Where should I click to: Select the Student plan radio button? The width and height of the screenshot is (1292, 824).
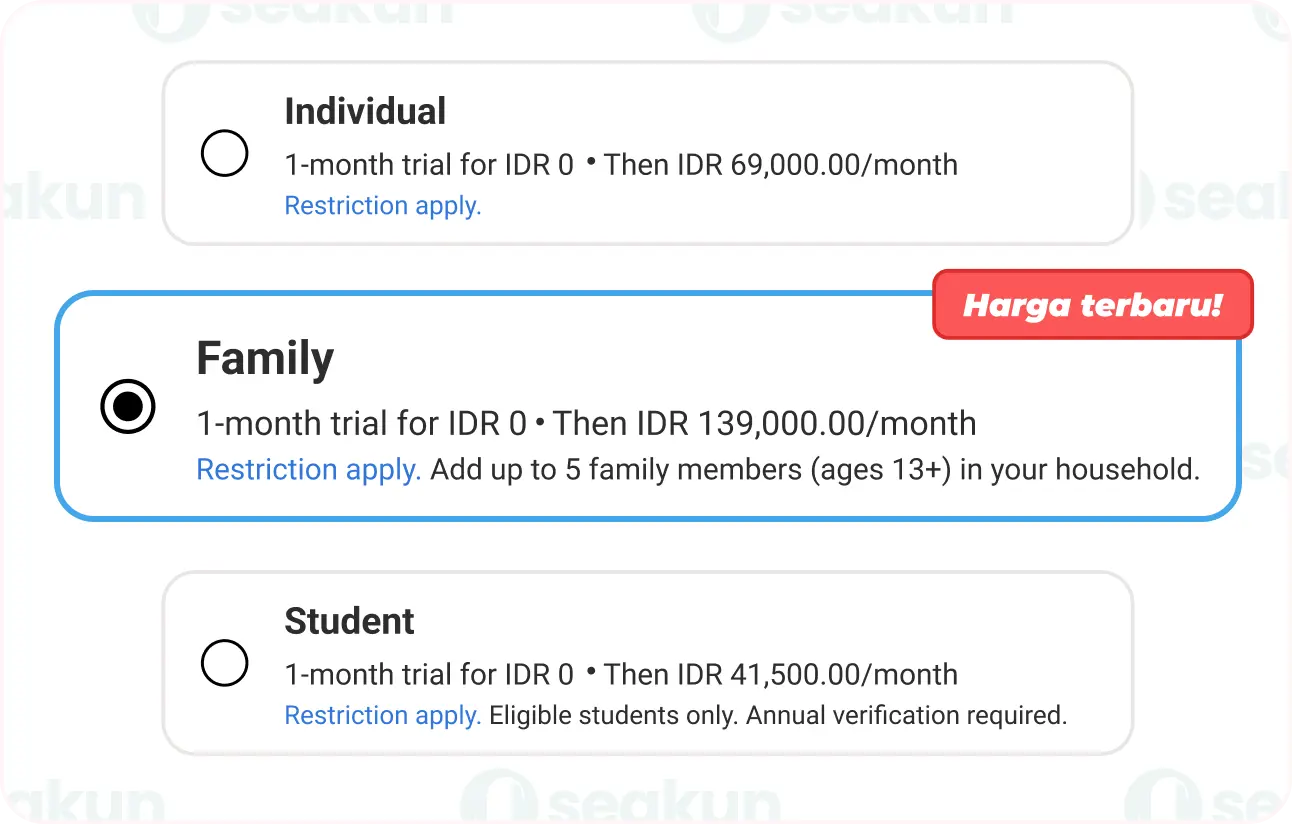(224, 663)
